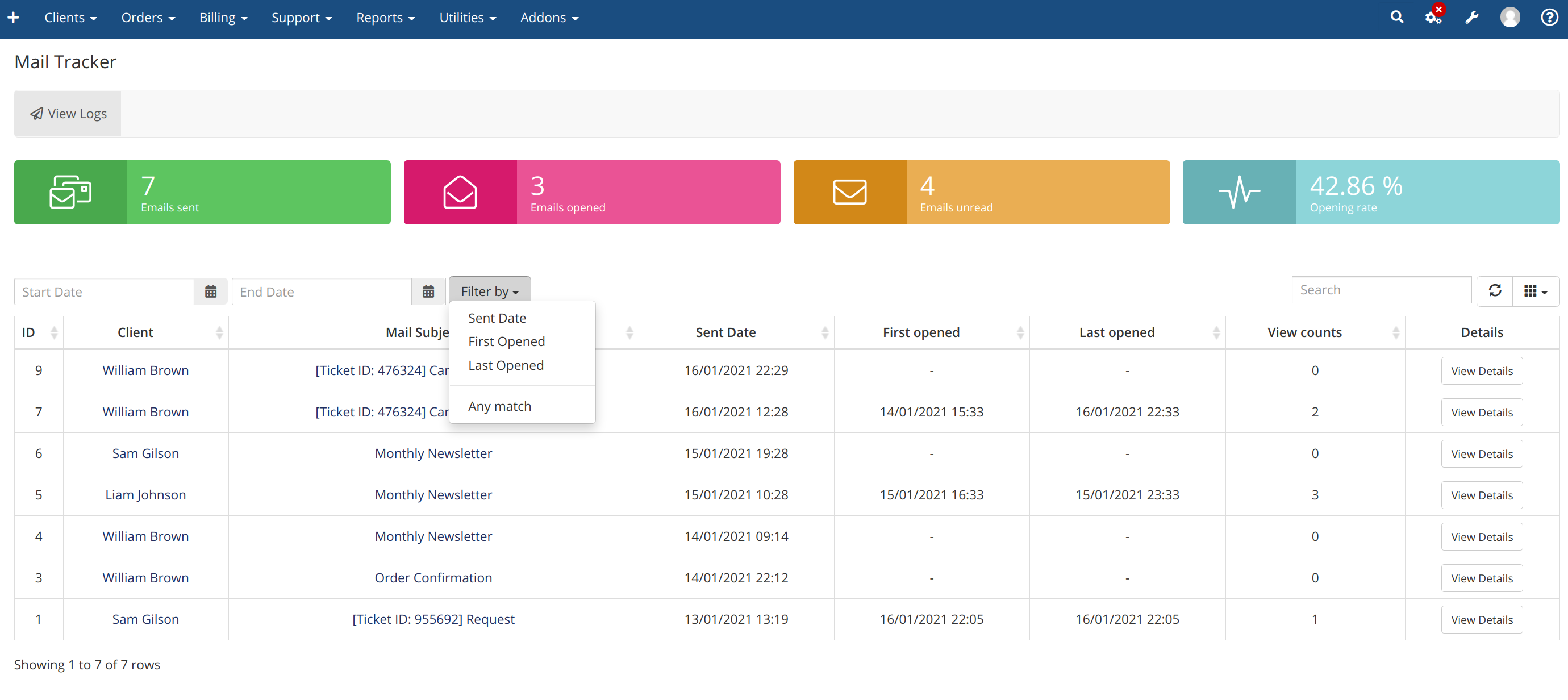Open Sam Gilson link in row 6
1568x700 pixels.
click(145, 453)
